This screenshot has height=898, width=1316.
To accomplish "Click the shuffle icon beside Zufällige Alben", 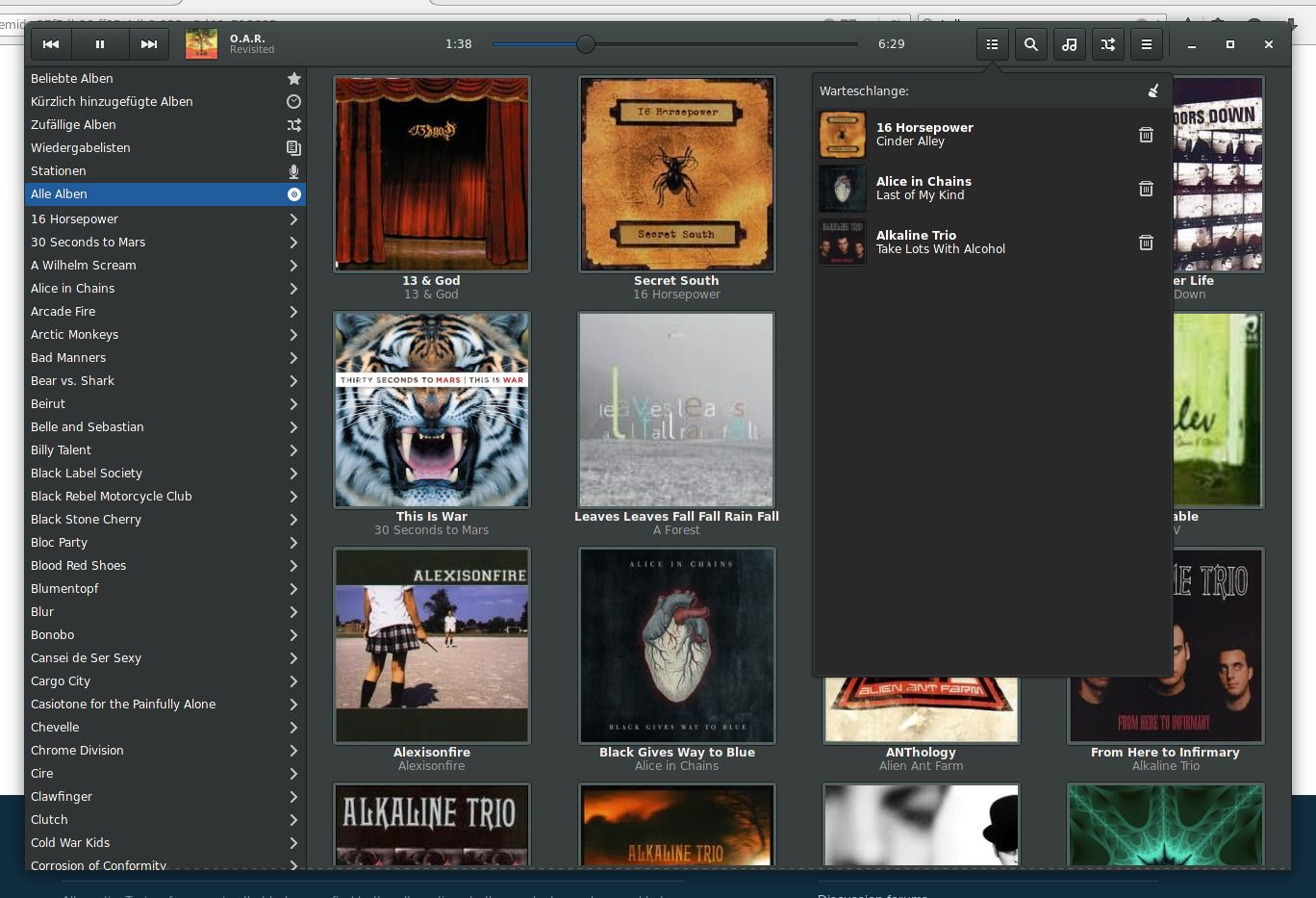I will pyautogui.click(x=294, y=125).
